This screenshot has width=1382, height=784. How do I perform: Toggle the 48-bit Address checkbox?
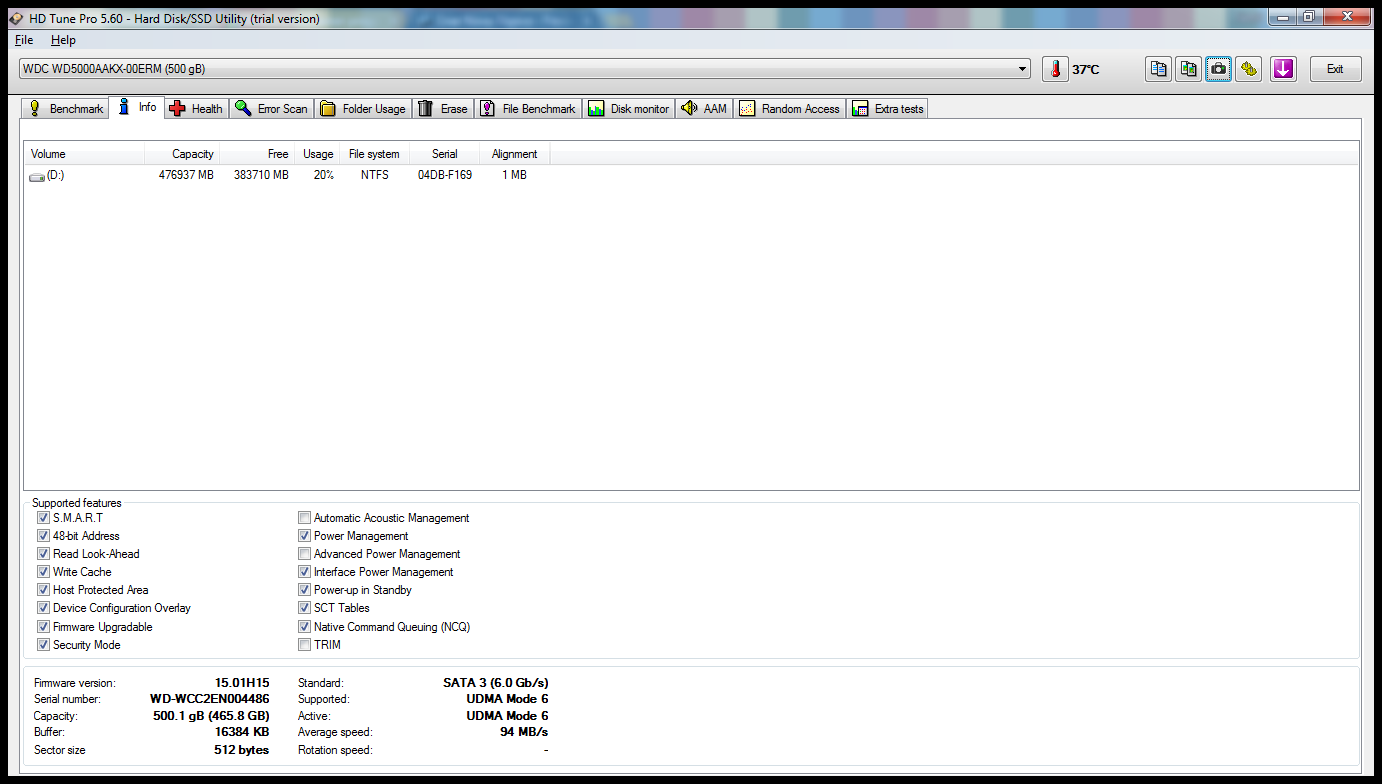[43, 536]
